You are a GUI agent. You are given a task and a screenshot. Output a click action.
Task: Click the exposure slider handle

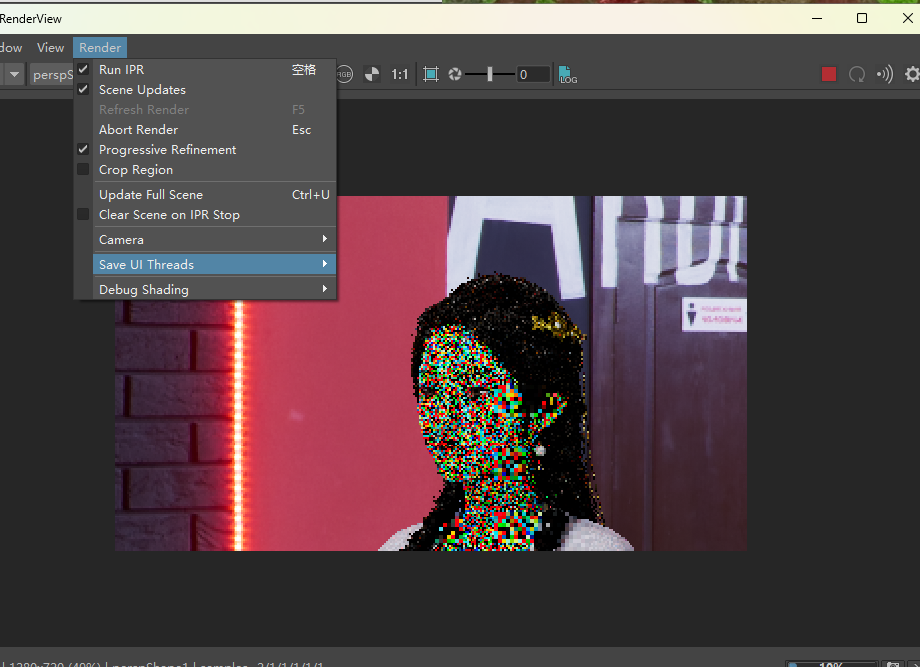(x=490, y=75)
